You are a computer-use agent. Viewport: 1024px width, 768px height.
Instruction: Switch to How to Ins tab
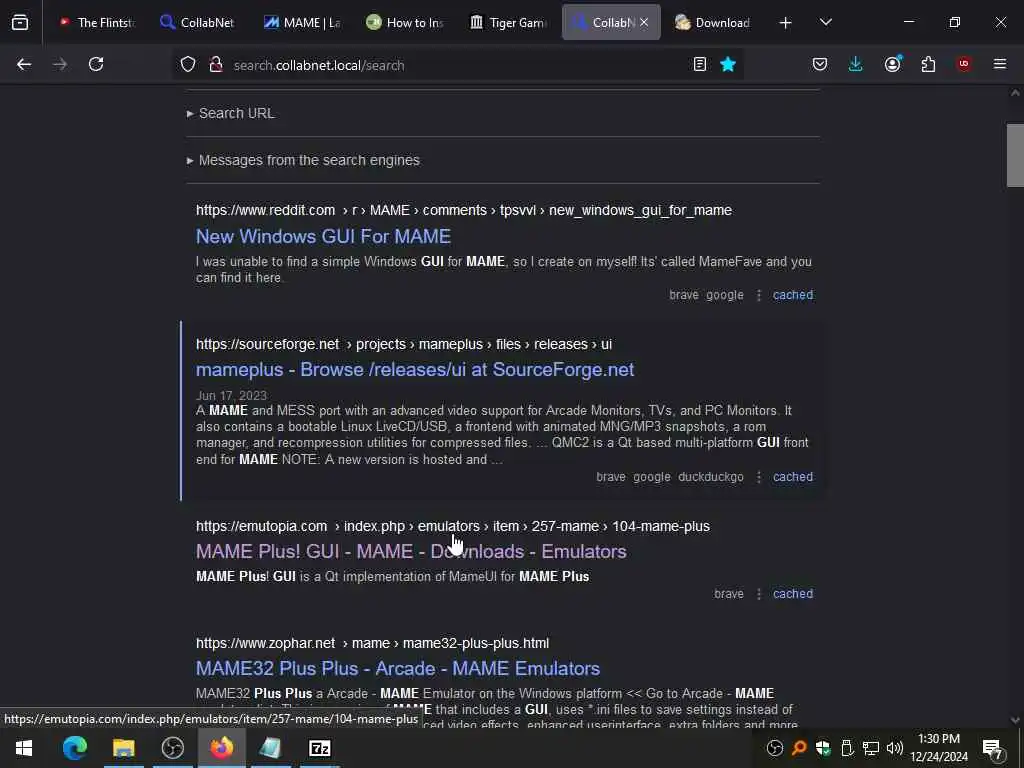point(405,22)
